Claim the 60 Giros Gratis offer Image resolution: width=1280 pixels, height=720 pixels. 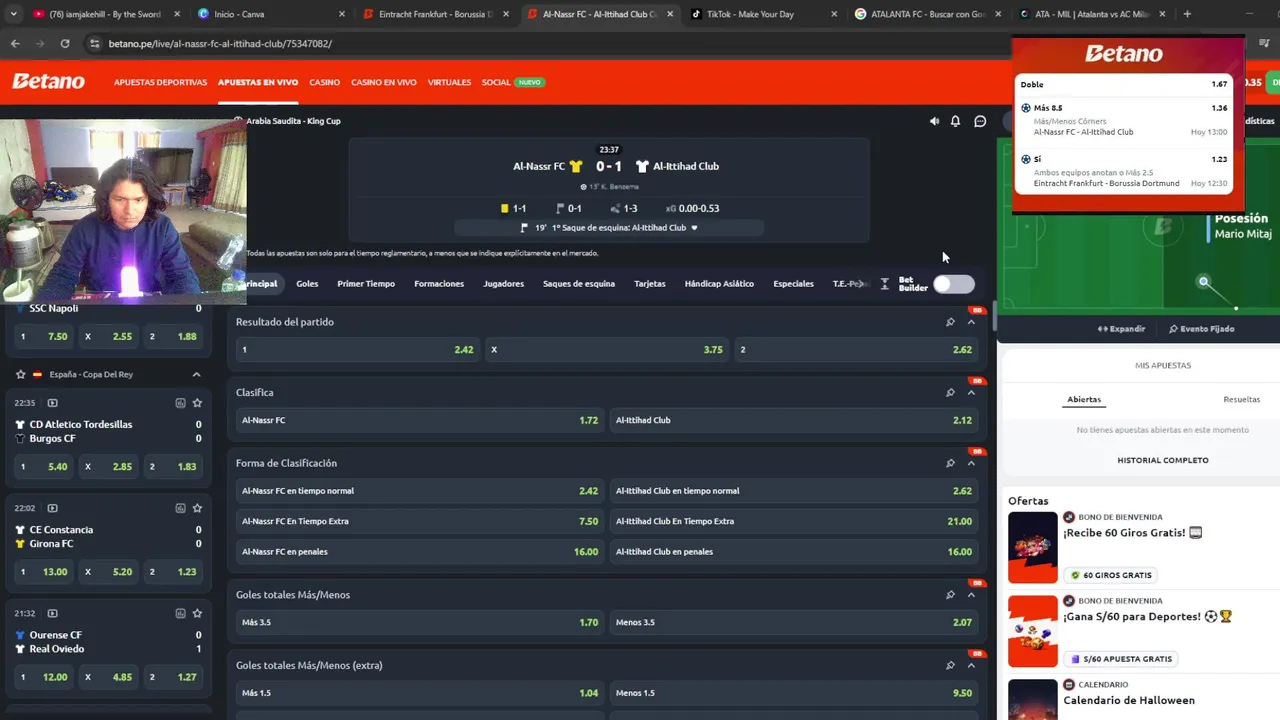pyautogui.click(x=1111, y=575)
